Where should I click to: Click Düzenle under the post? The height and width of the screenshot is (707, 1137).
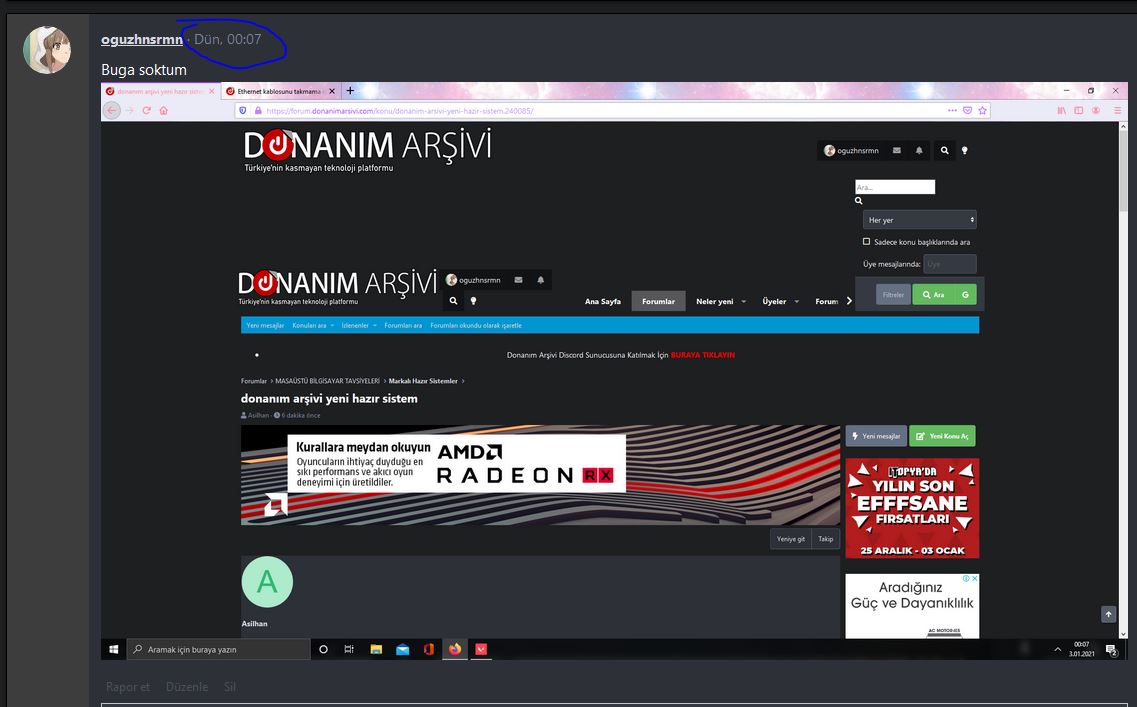click(x=187, y=687)
